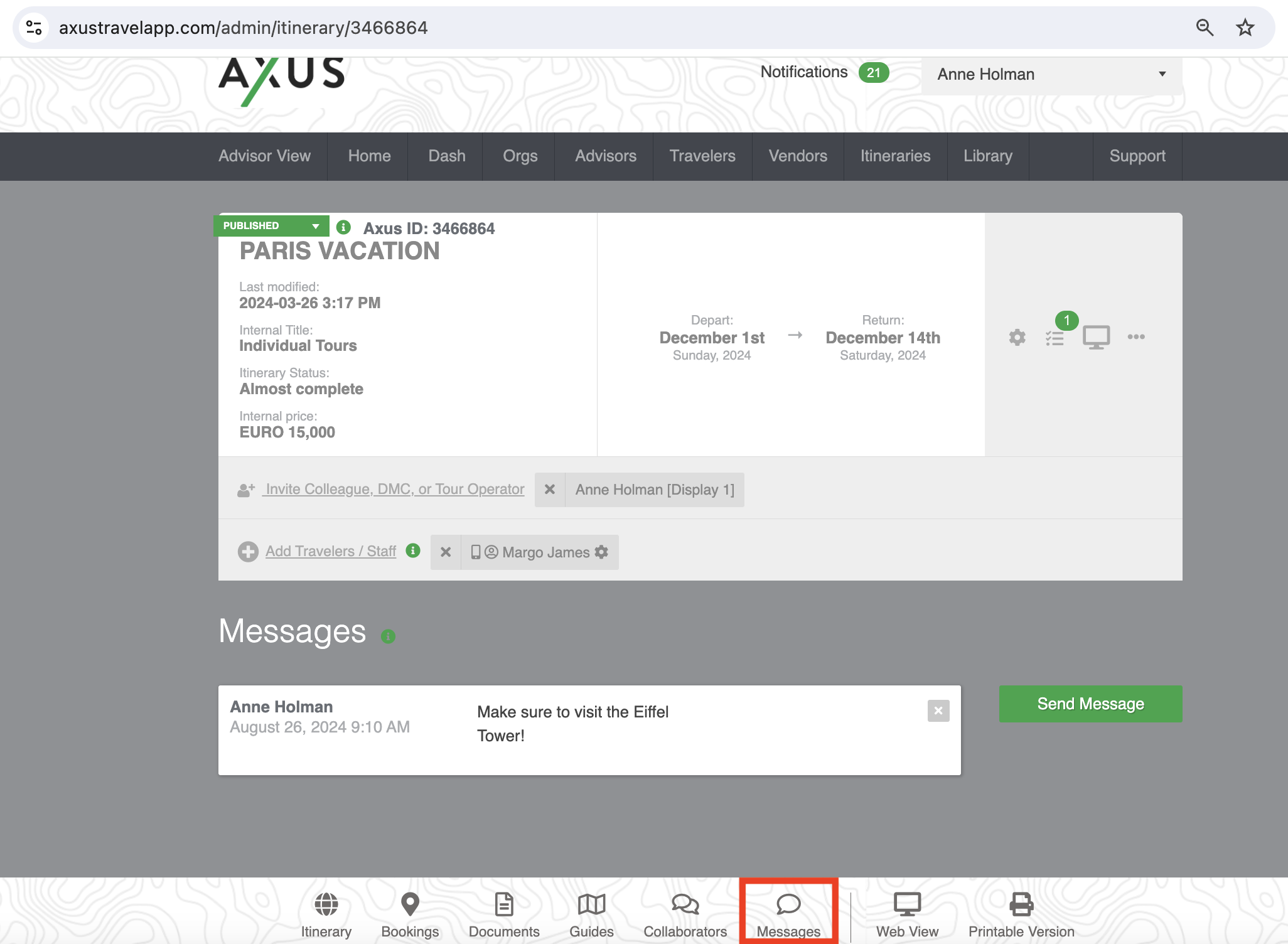Open the Travelers menu item

(x=702, y=156)
